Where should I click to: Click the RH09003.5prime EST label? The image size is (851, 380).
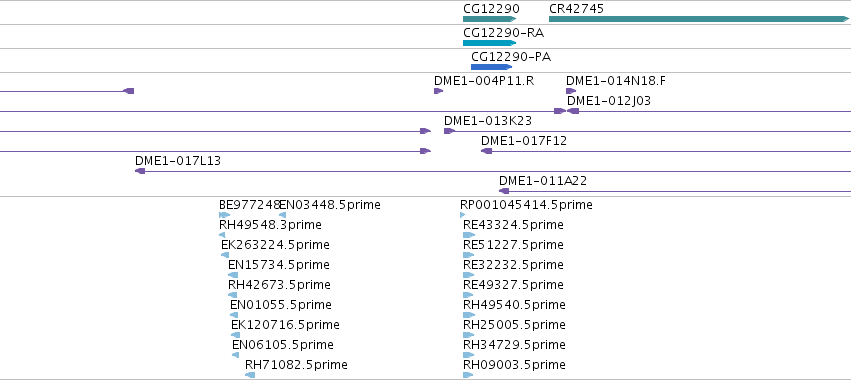click(515, 365)
